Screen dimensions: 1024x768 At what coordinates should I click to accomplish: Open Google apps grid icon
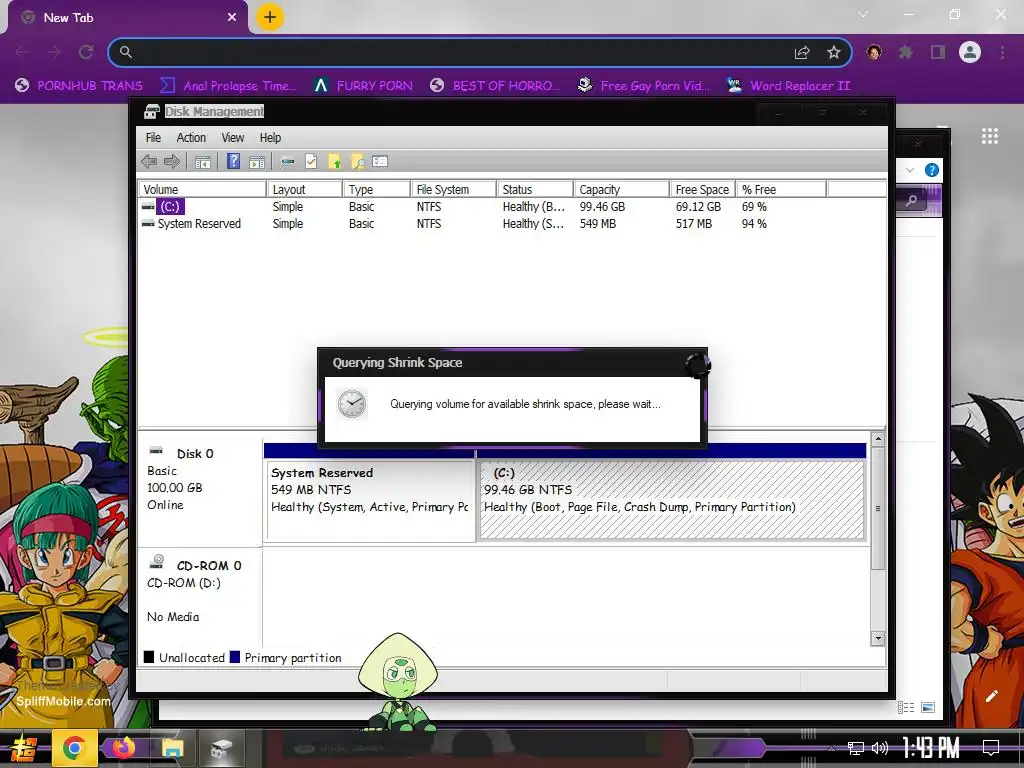tap(989, 136)
